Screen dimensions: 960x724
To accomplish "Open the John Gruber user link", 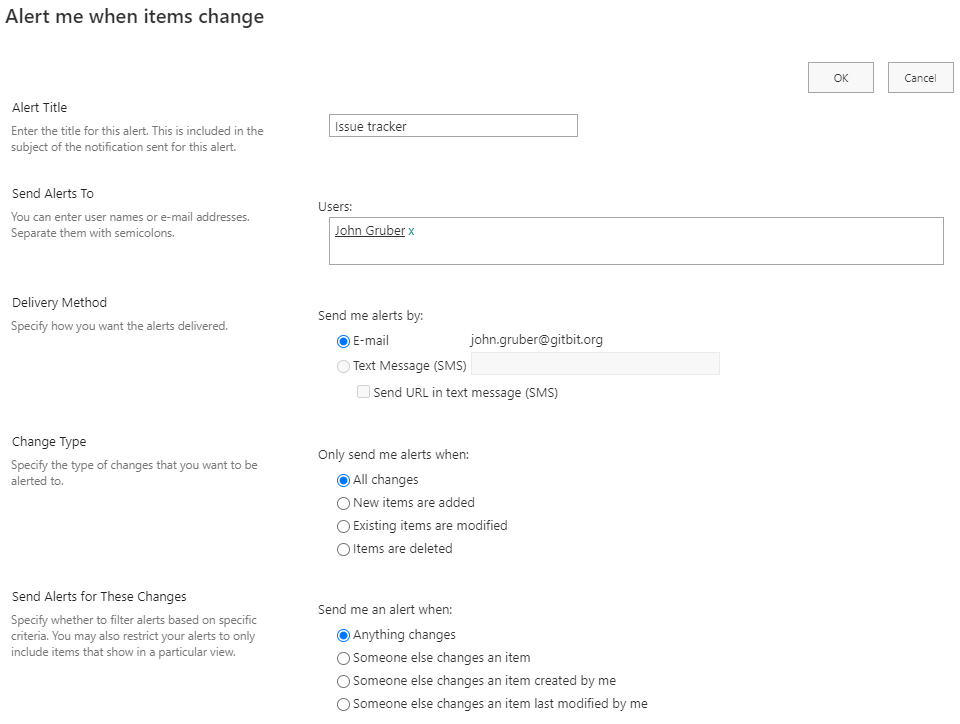I will (369, 231).
